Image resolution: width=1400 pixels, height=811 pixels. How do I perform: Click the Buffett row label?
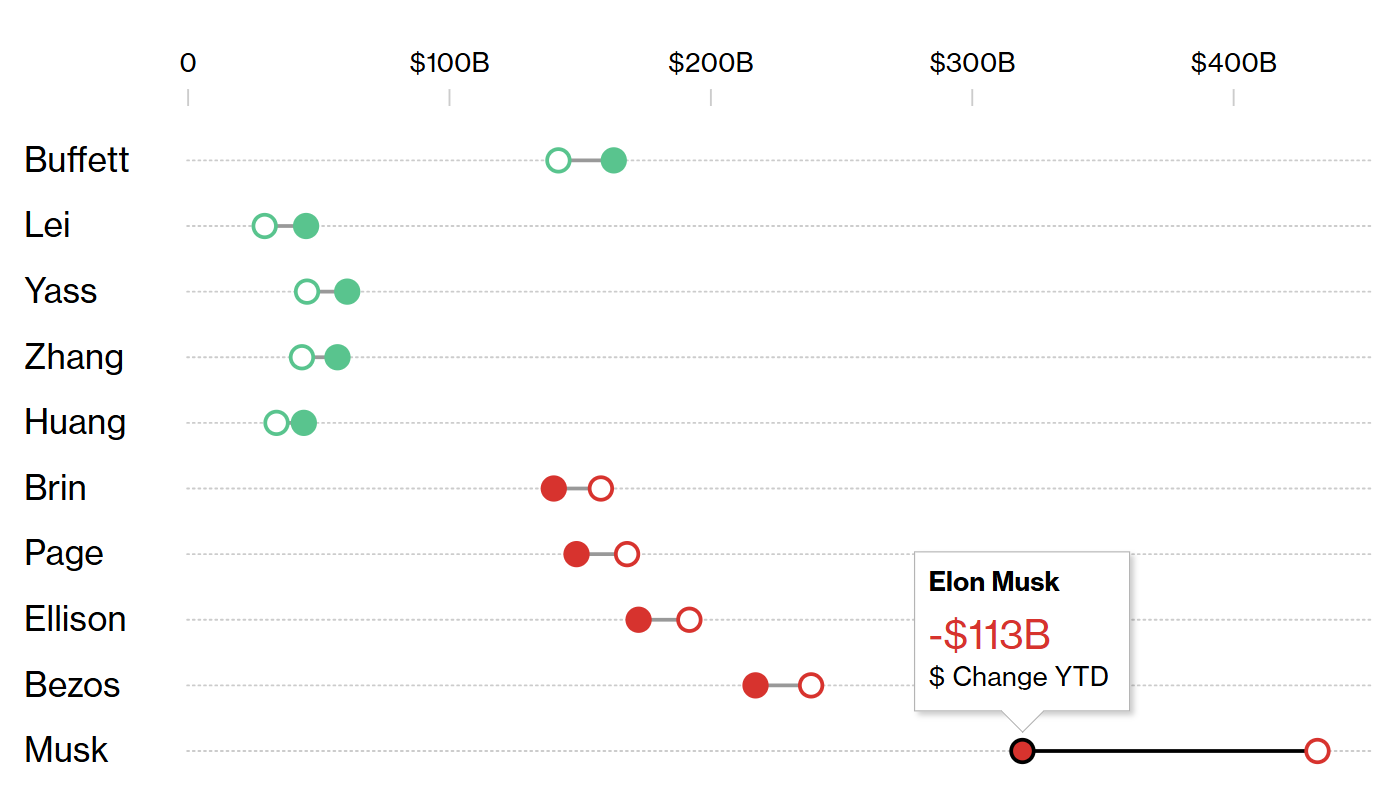click(x=77, y=160)
